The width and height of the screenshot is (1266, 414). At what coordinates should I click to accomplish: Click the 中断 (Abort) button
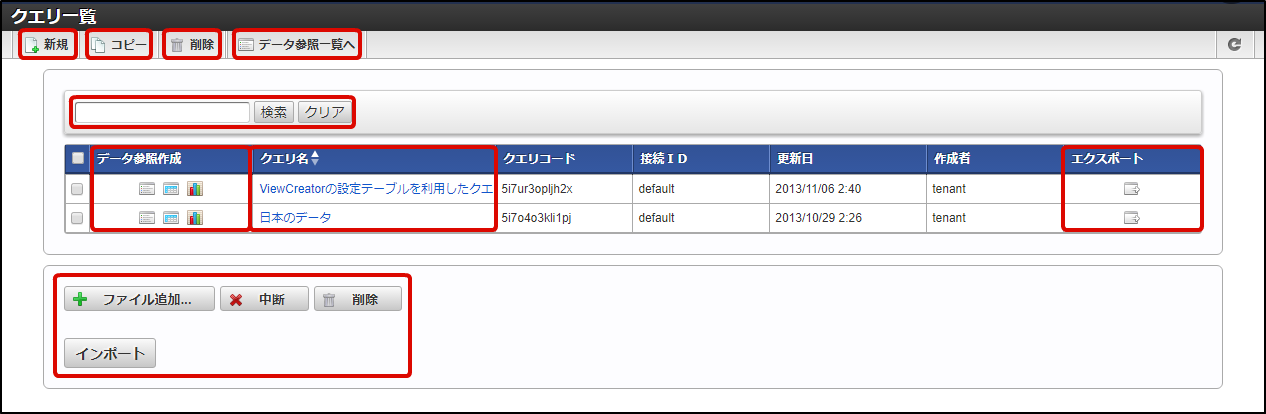tap(264, 299)
